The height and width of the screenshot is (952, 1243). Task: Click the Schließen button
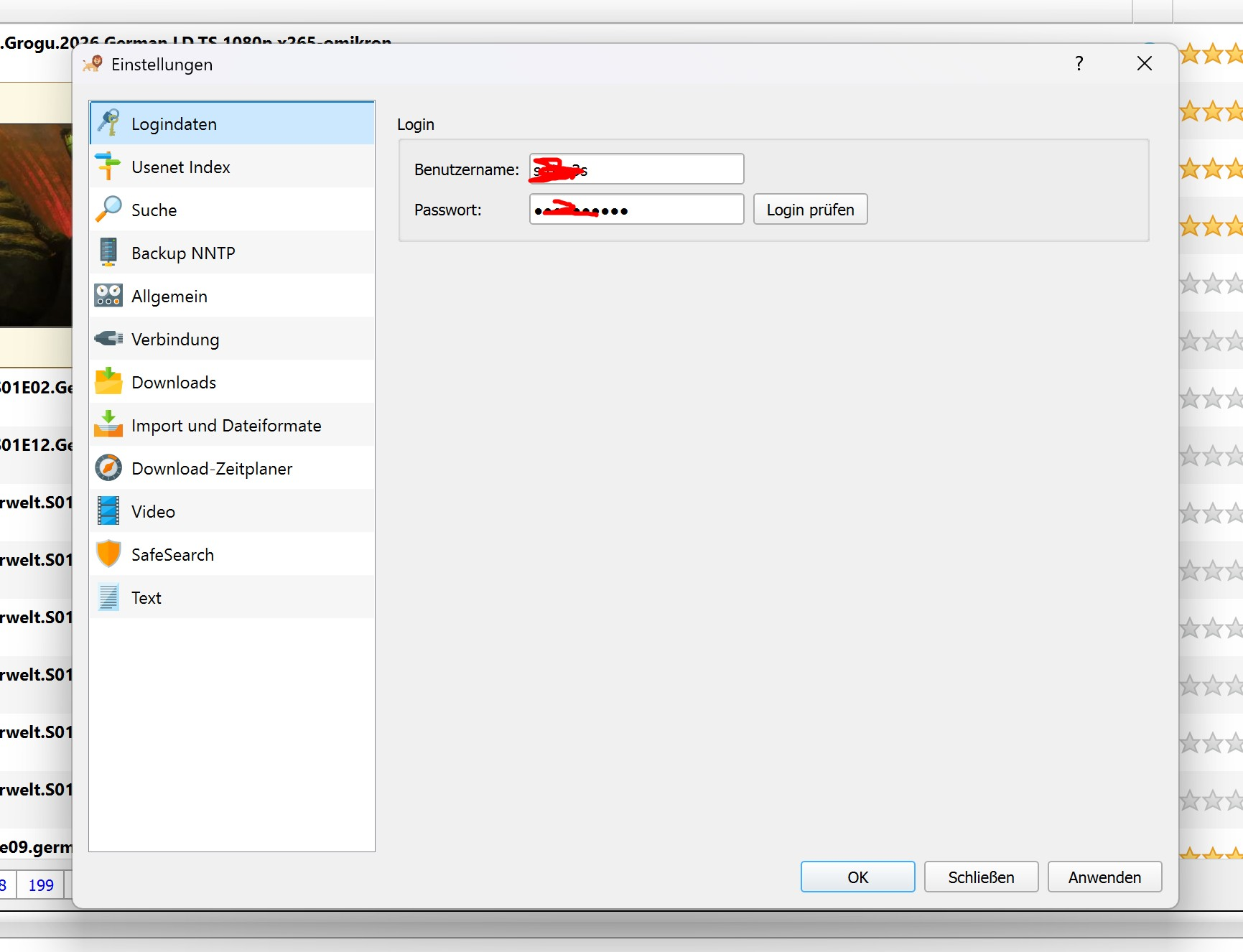coord(981,877)
